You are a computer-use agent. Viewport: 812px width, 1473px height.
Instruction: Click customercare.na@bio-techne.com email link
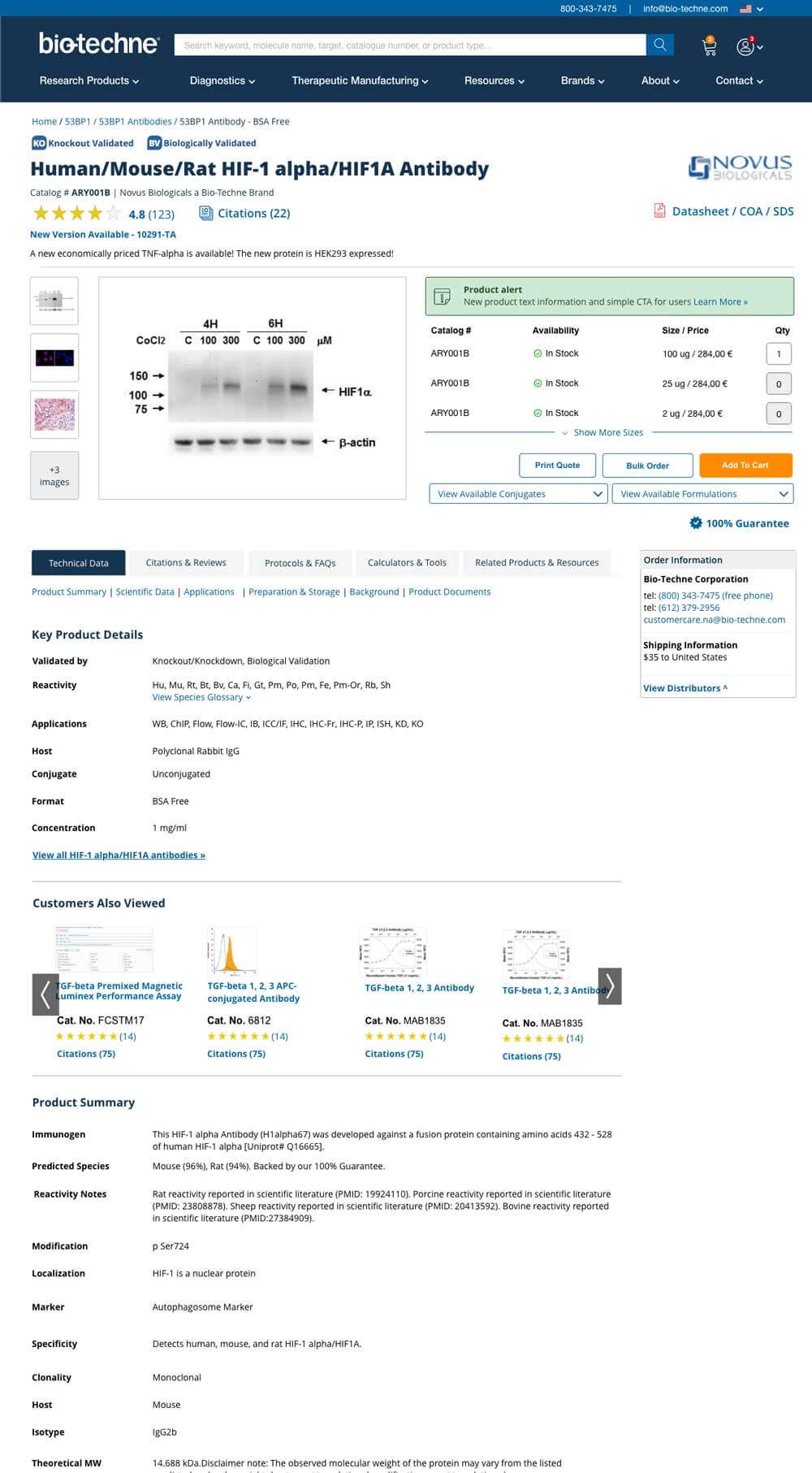[x=714, y=619]
